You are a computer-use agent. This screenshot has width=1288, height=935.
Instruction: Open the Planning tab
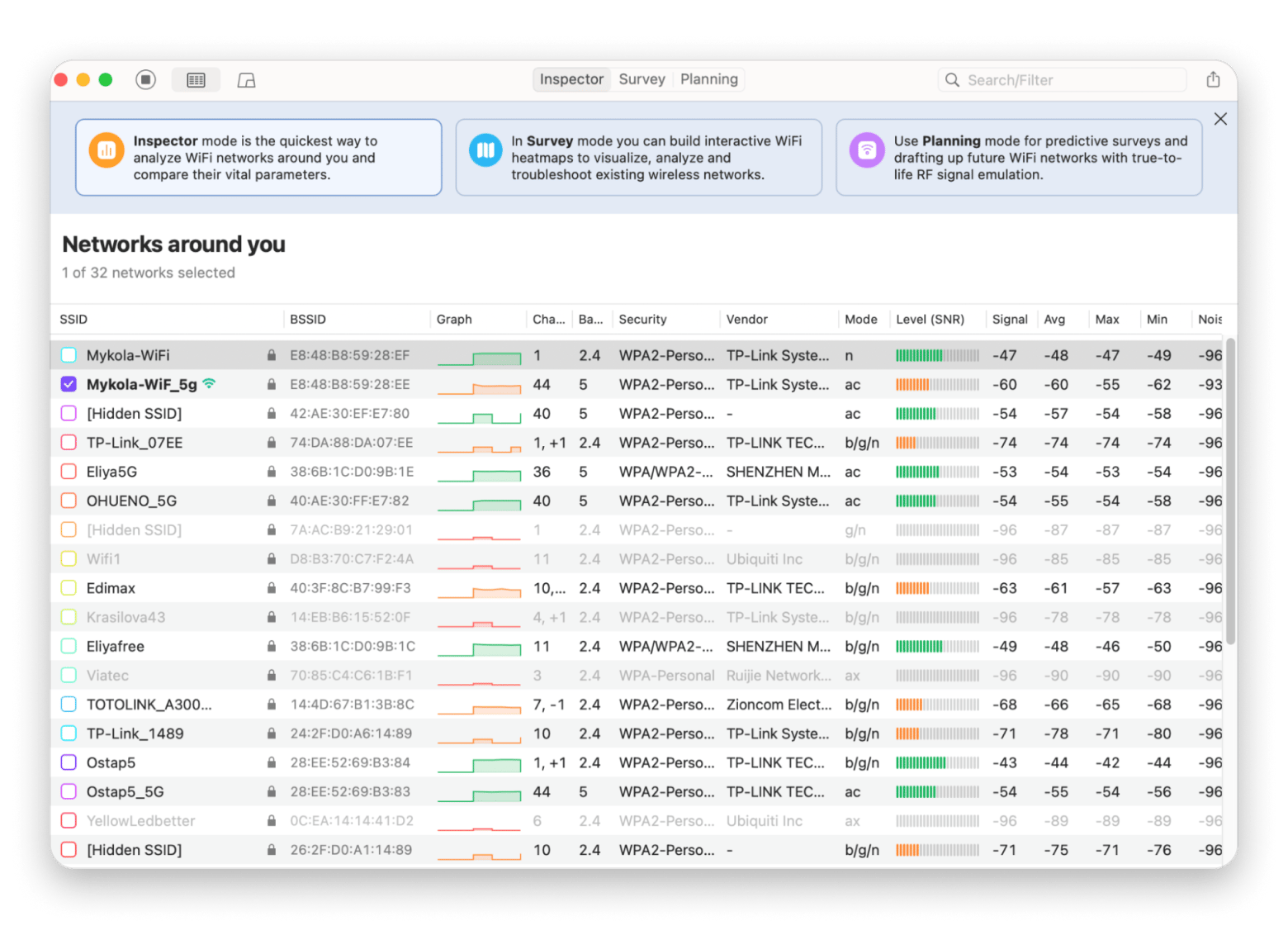point(708,79)
